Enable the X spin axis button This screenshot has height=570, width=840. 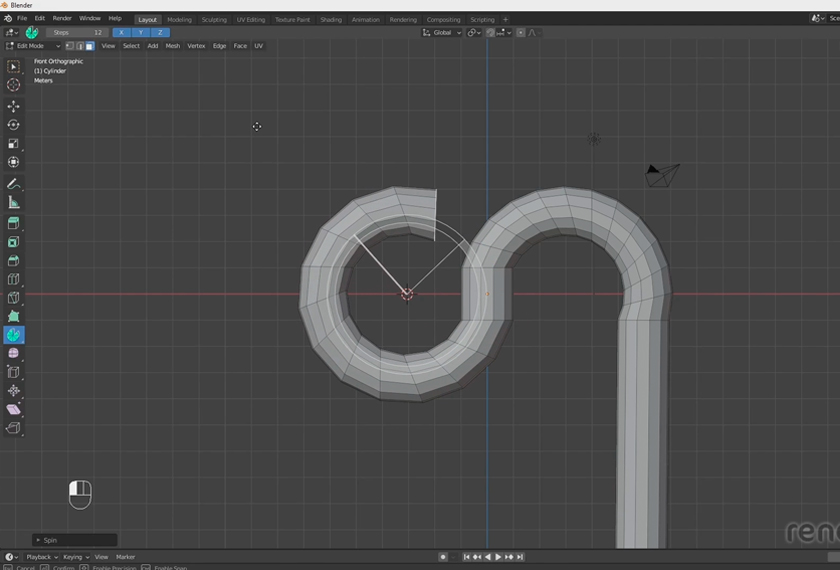pyautogui.click(x=121, y=32)
